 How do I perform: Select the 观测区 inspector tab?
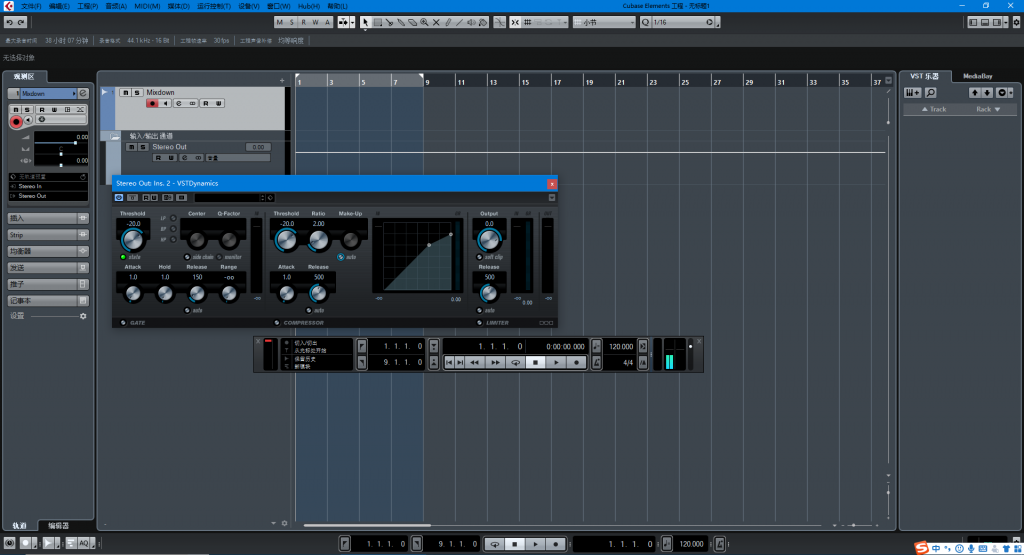(x=24, y=76)
